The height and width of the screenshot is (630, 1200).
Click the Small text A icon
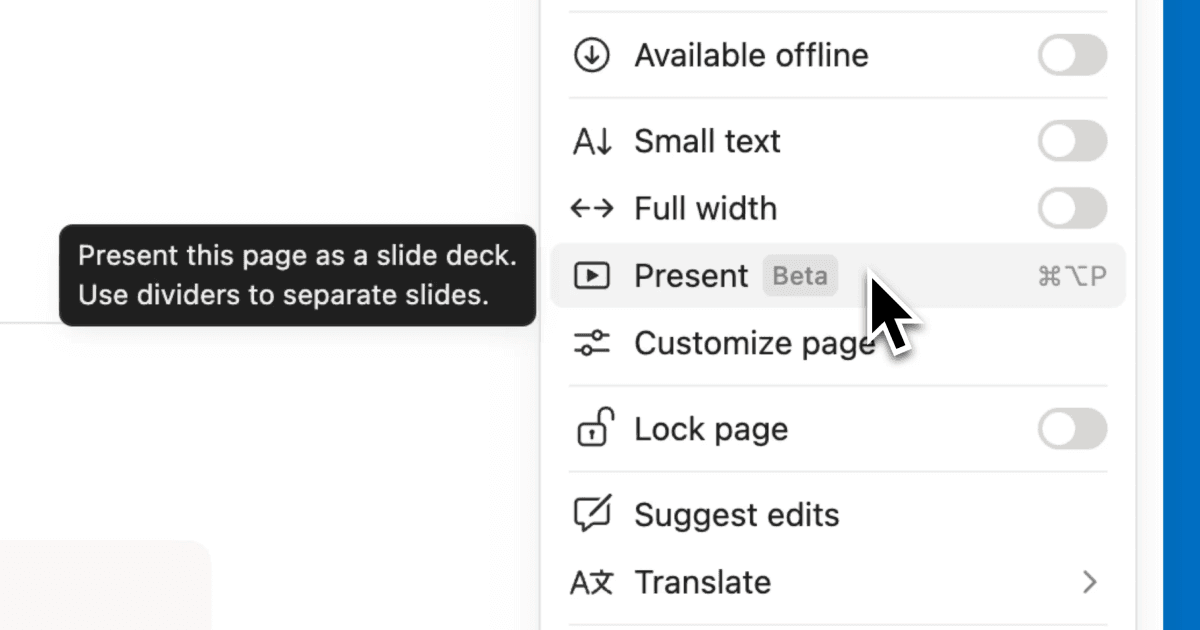tap(592, 141)
